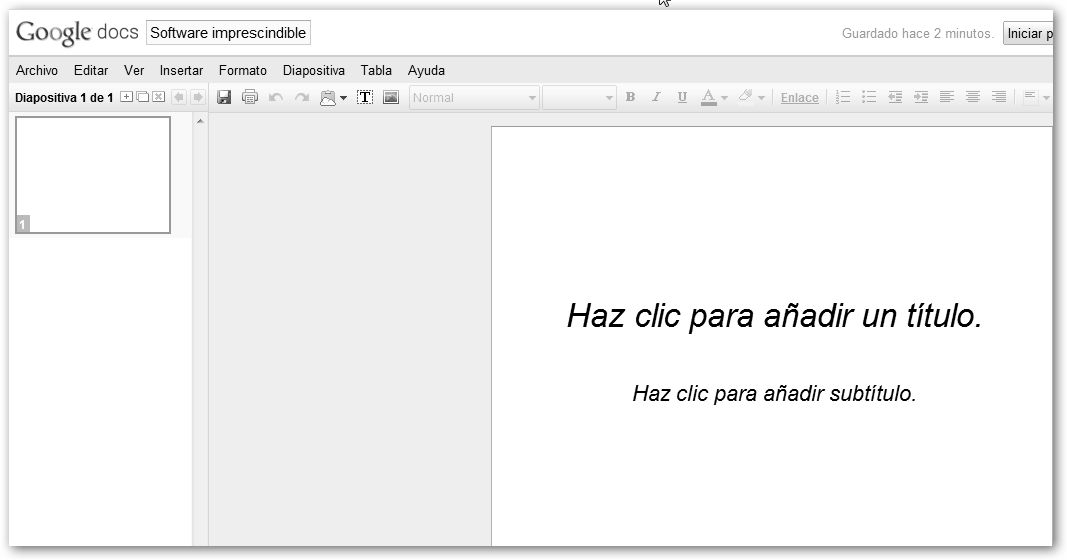Open the empty font size dropdown
The image size is (1067, 560).
tap(579, 98)
